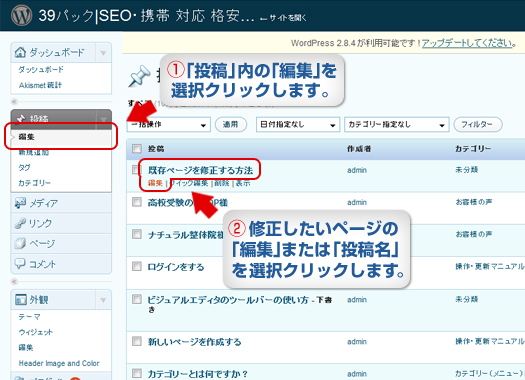The height and width of the screenshot is (380, 525).
Task: Click admin author in first post row
Action: click(357, 170)
